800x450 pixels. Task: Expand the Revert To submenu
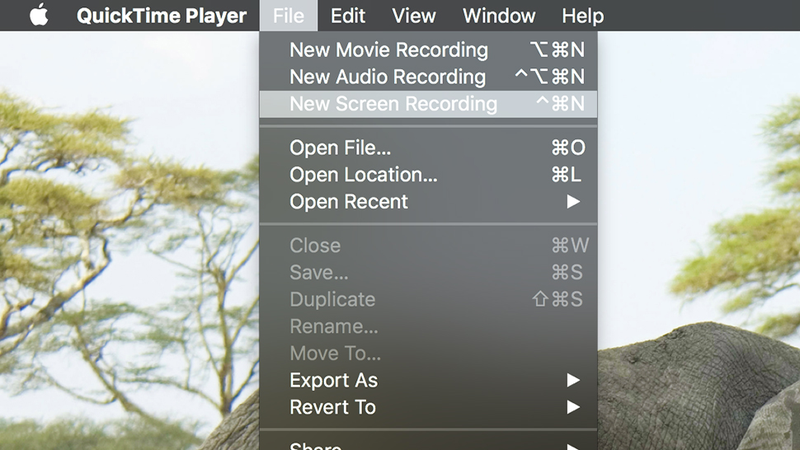(x=428, y=408)
